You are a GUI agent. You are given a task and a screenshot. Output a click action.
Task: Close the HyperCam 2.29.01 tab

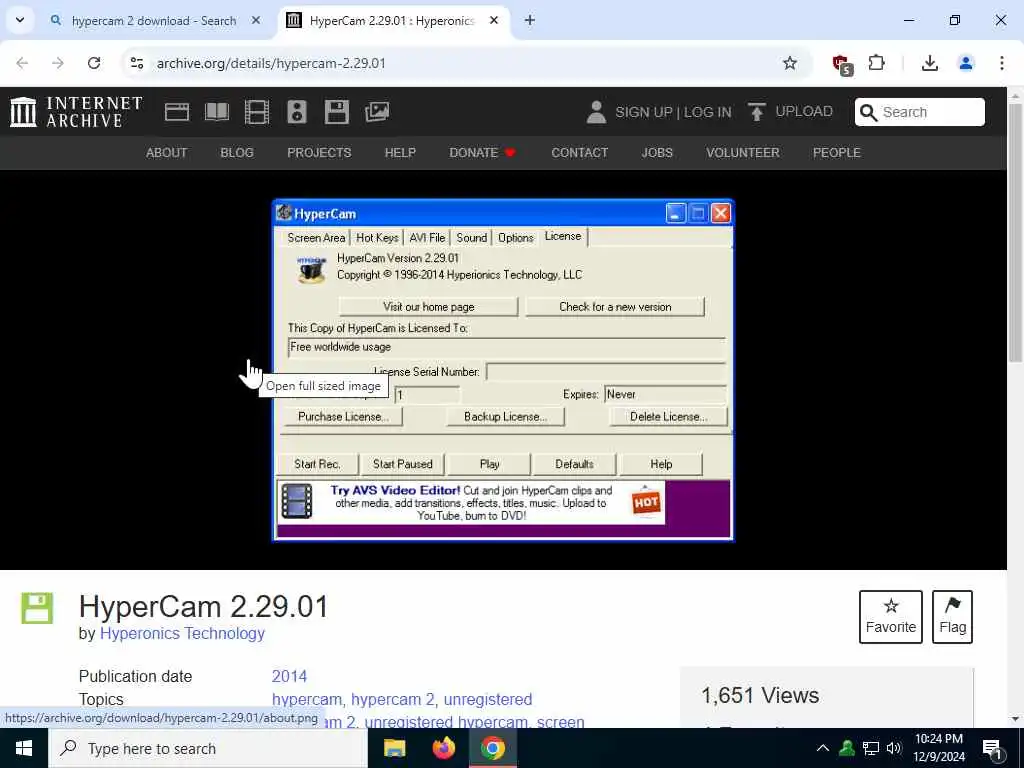pos(494,20)
